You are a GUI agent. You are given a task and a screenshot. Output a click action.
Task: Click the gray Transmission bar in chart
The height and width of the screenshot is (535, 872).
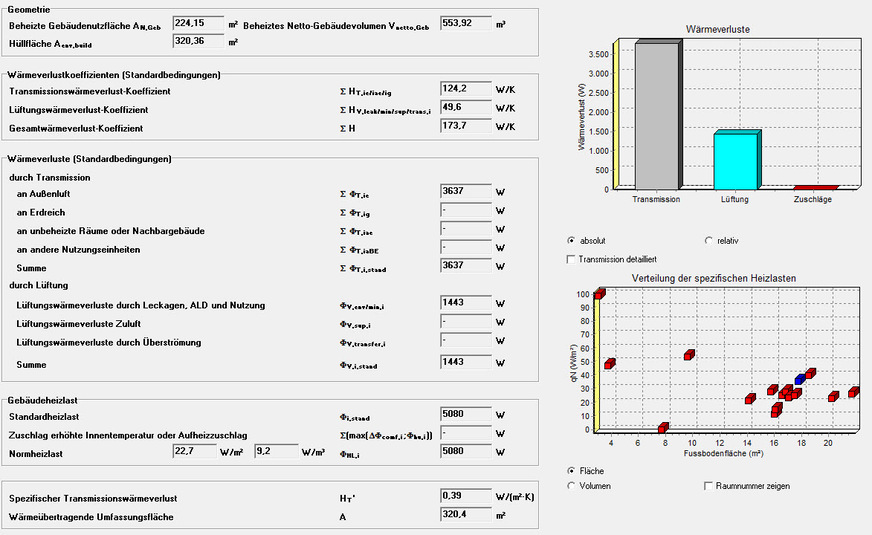(657, 115)
